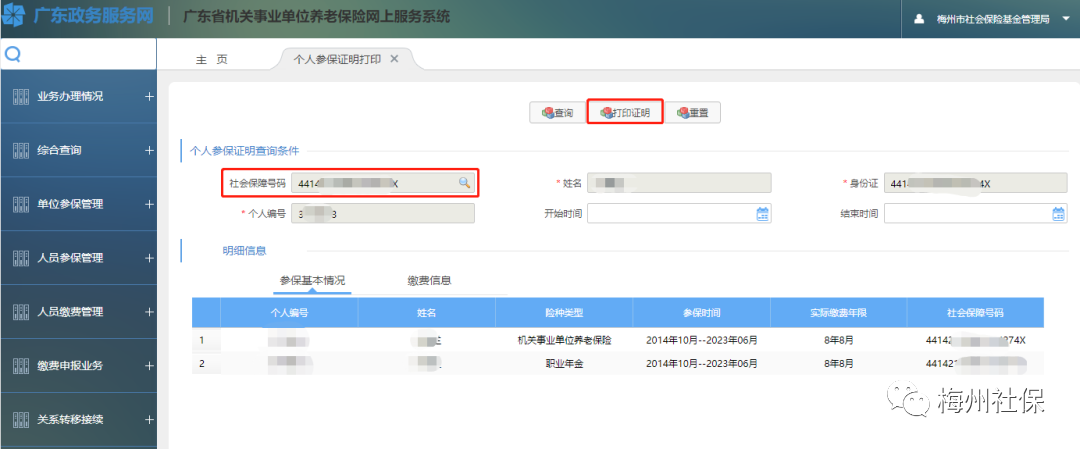Click the 结束时间 date field
The height and width of the screenshot is (449, 1080).
(x=975, y=214)
